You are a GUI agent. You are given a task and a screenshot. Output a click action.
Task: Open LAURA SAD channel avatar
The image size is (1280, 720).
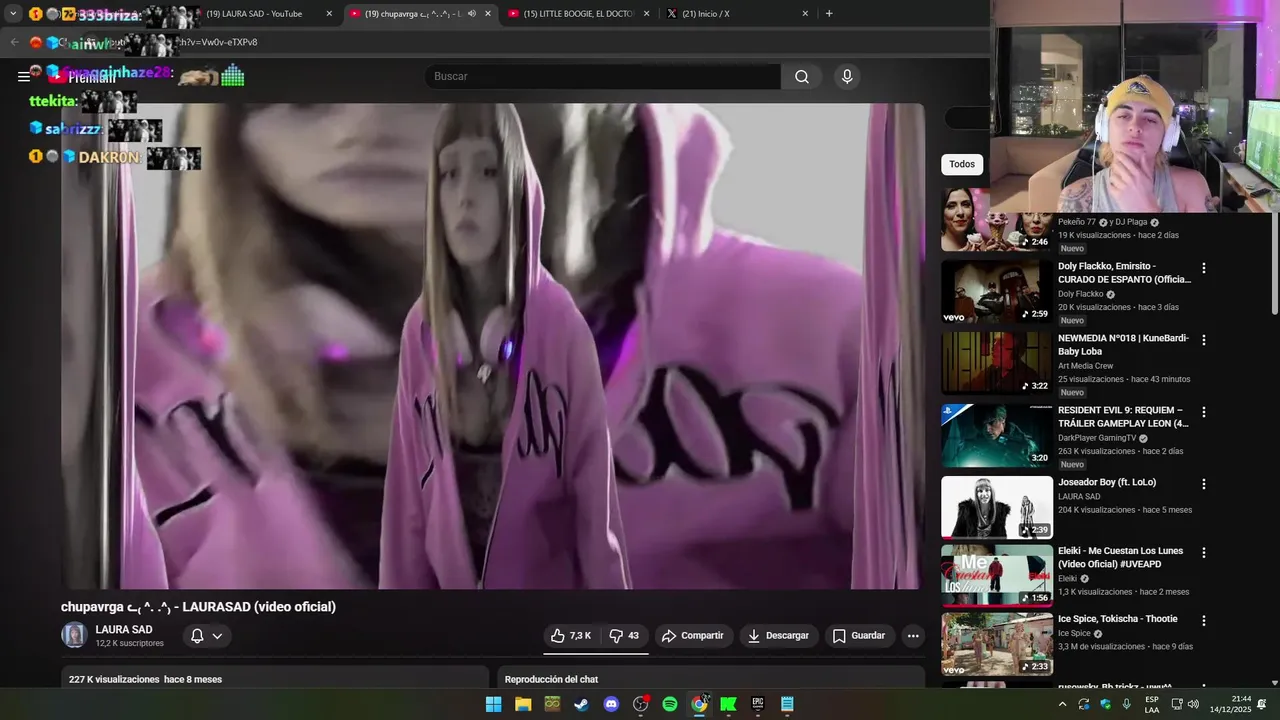coord(74,635)
